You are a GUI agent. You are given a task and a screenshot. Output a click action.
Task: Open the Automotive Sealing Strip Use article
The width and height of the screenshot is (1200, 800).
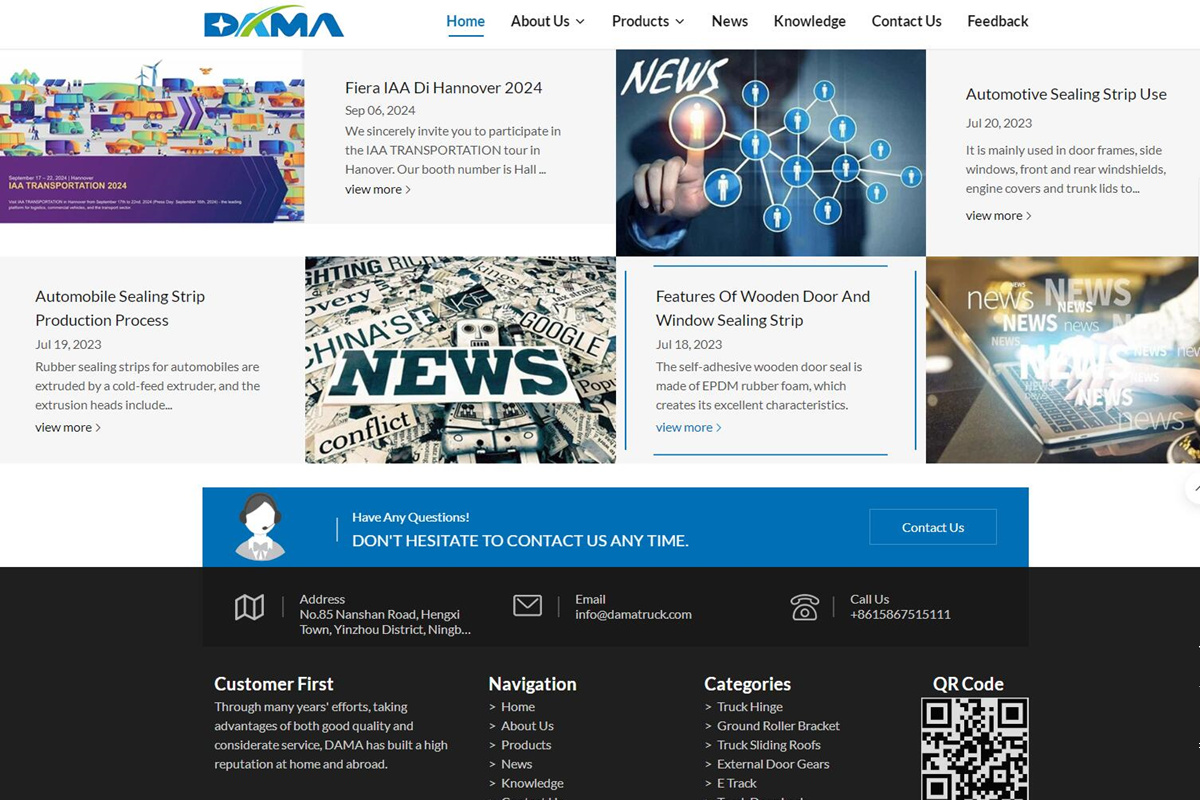point(1066,94)
